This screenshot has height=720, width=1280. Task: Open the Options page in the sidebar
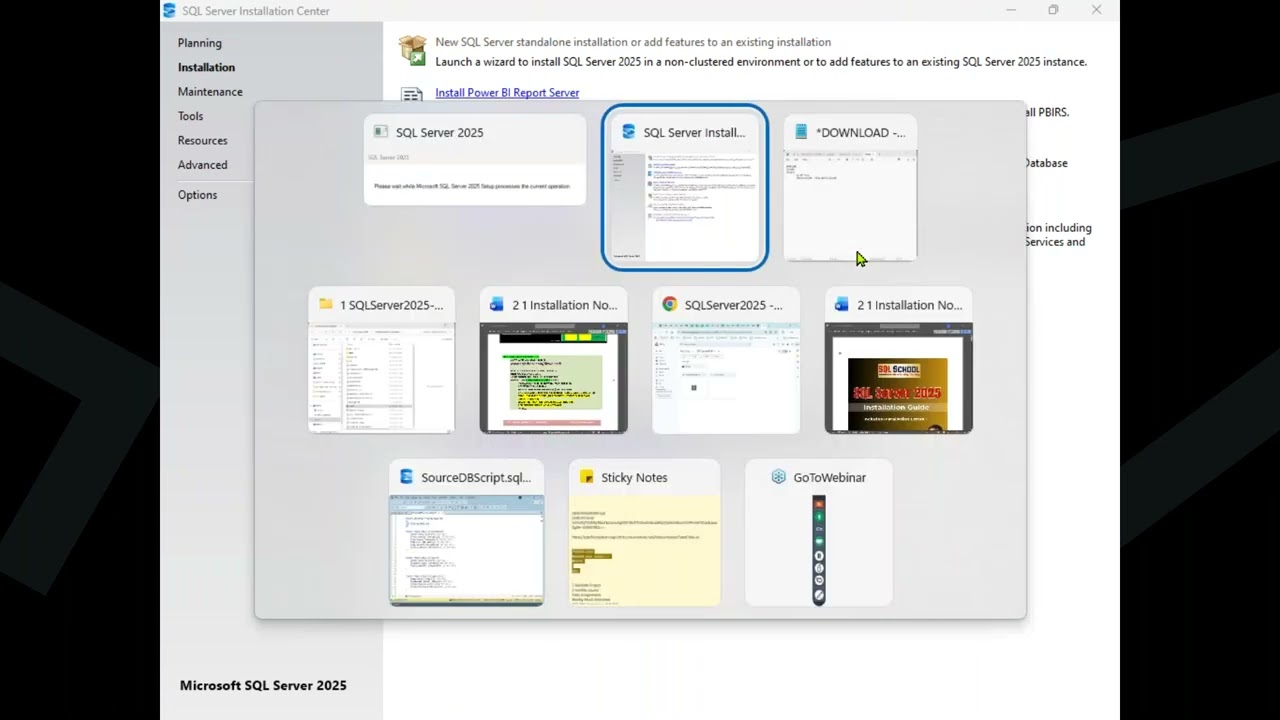pyautogui.click(x=197, y=195)
